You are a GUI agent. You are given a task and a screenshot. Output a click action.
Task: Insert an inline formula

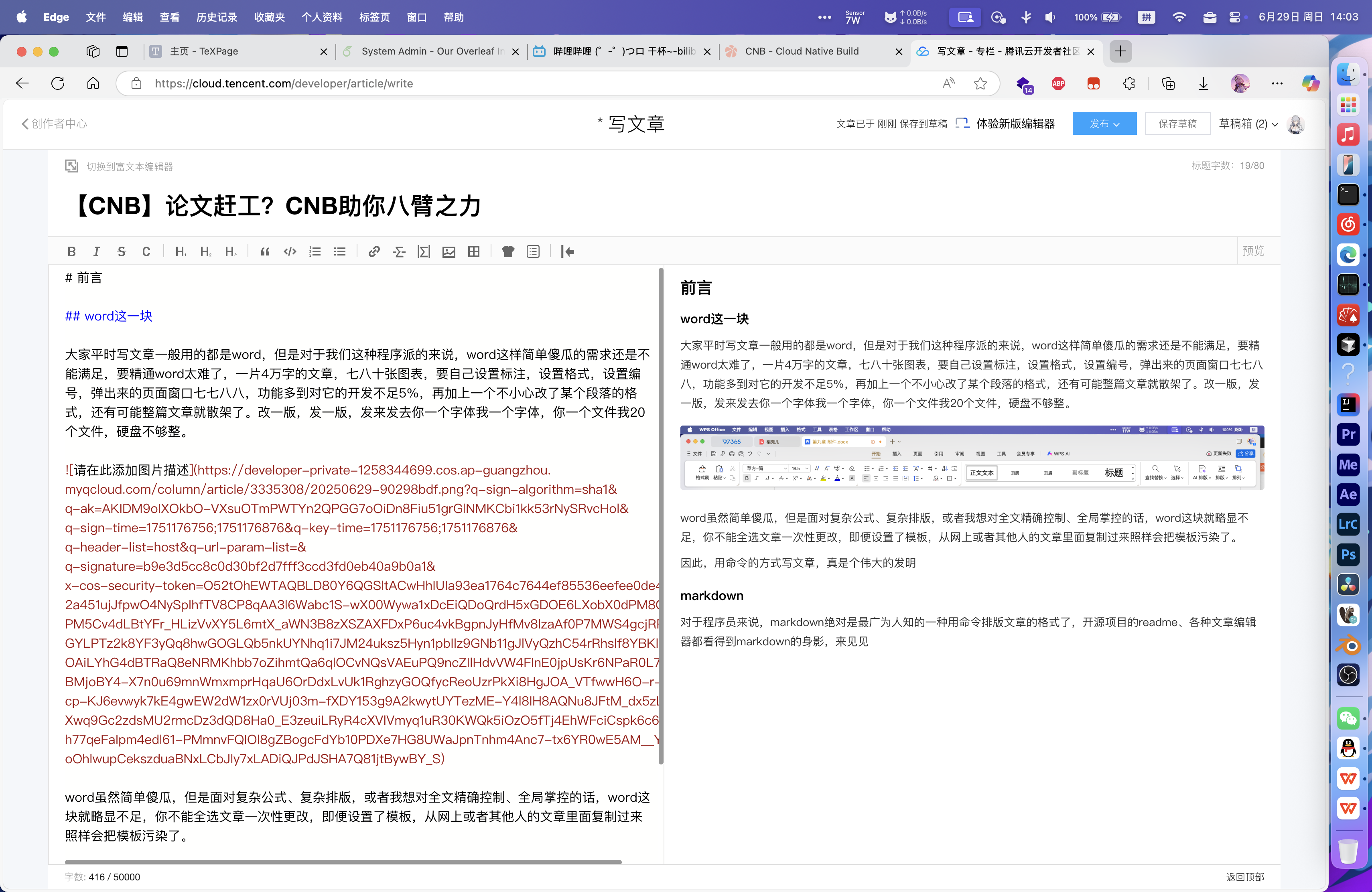[399, 252]
